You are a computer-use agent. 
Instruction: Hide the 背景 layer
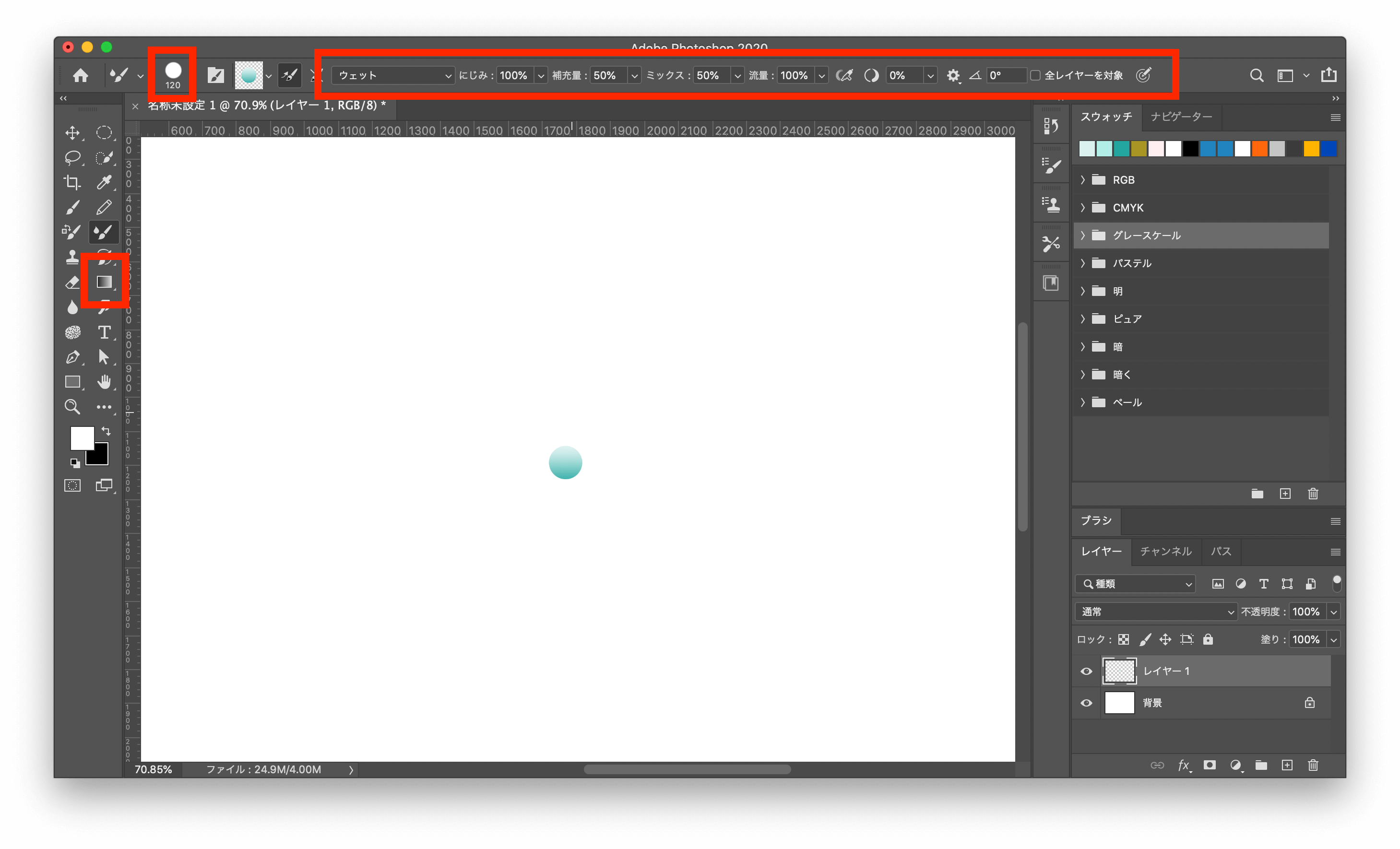point(1086,703)
